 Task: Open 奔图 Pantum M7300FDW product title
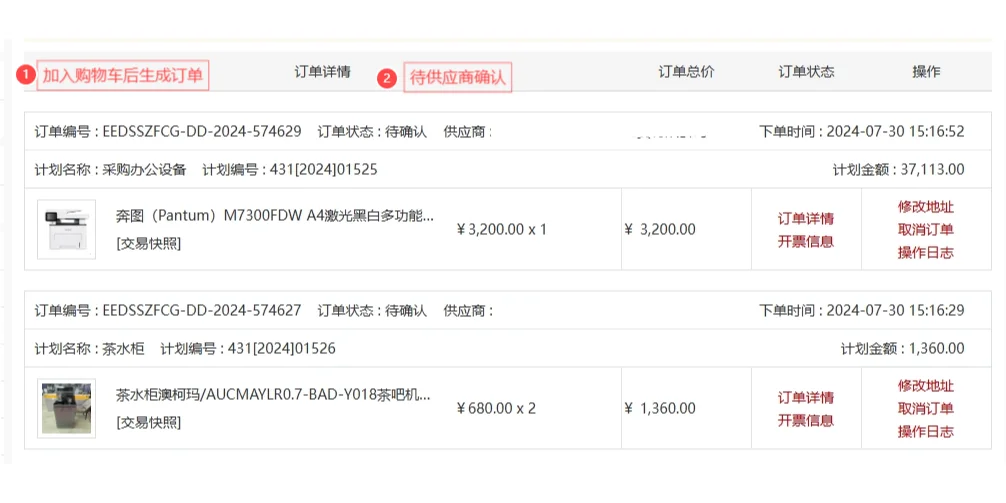click(x=275, y=216)
